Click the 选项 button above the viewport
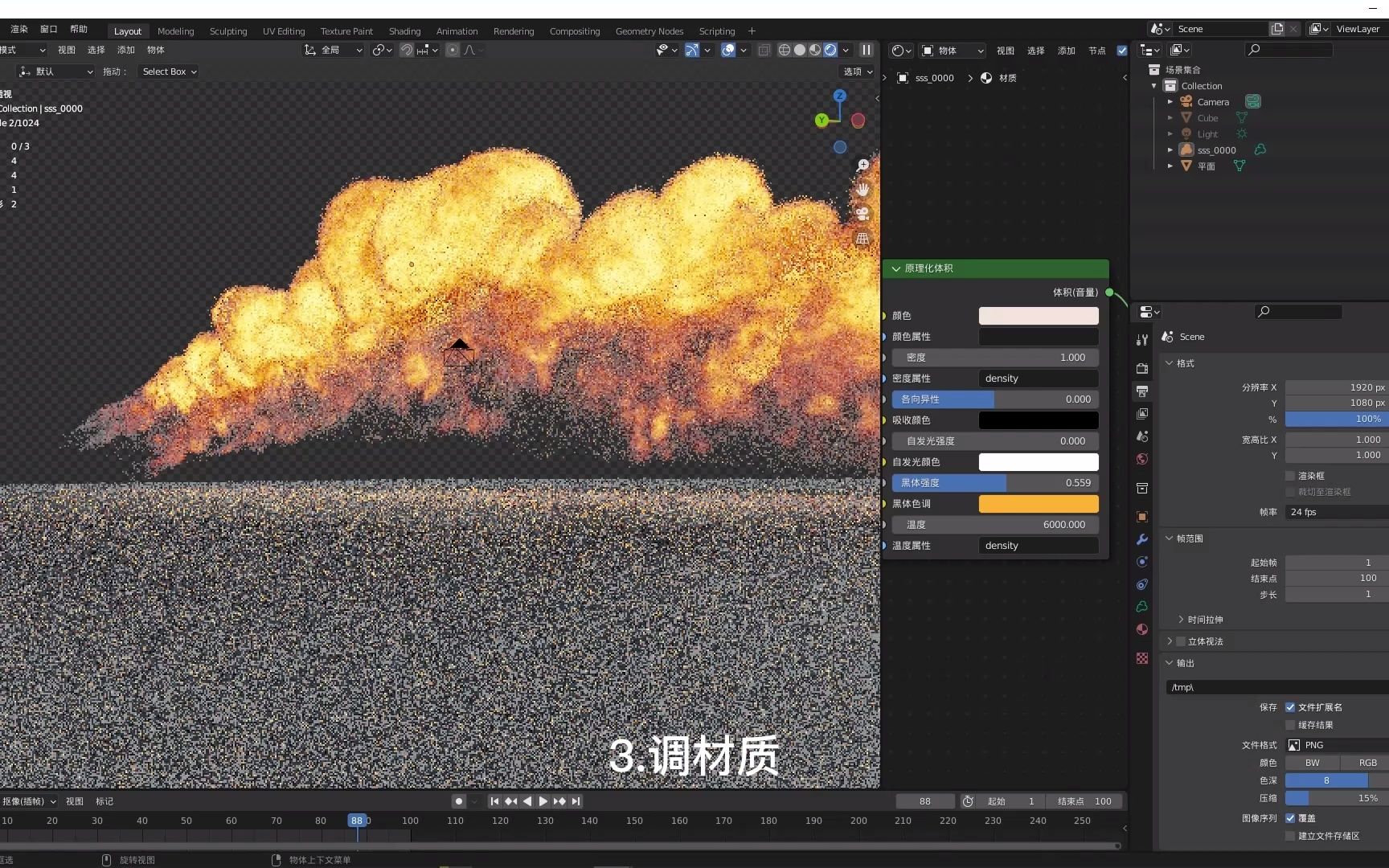This screenshot has height=868, width=1389. point(855,72)
